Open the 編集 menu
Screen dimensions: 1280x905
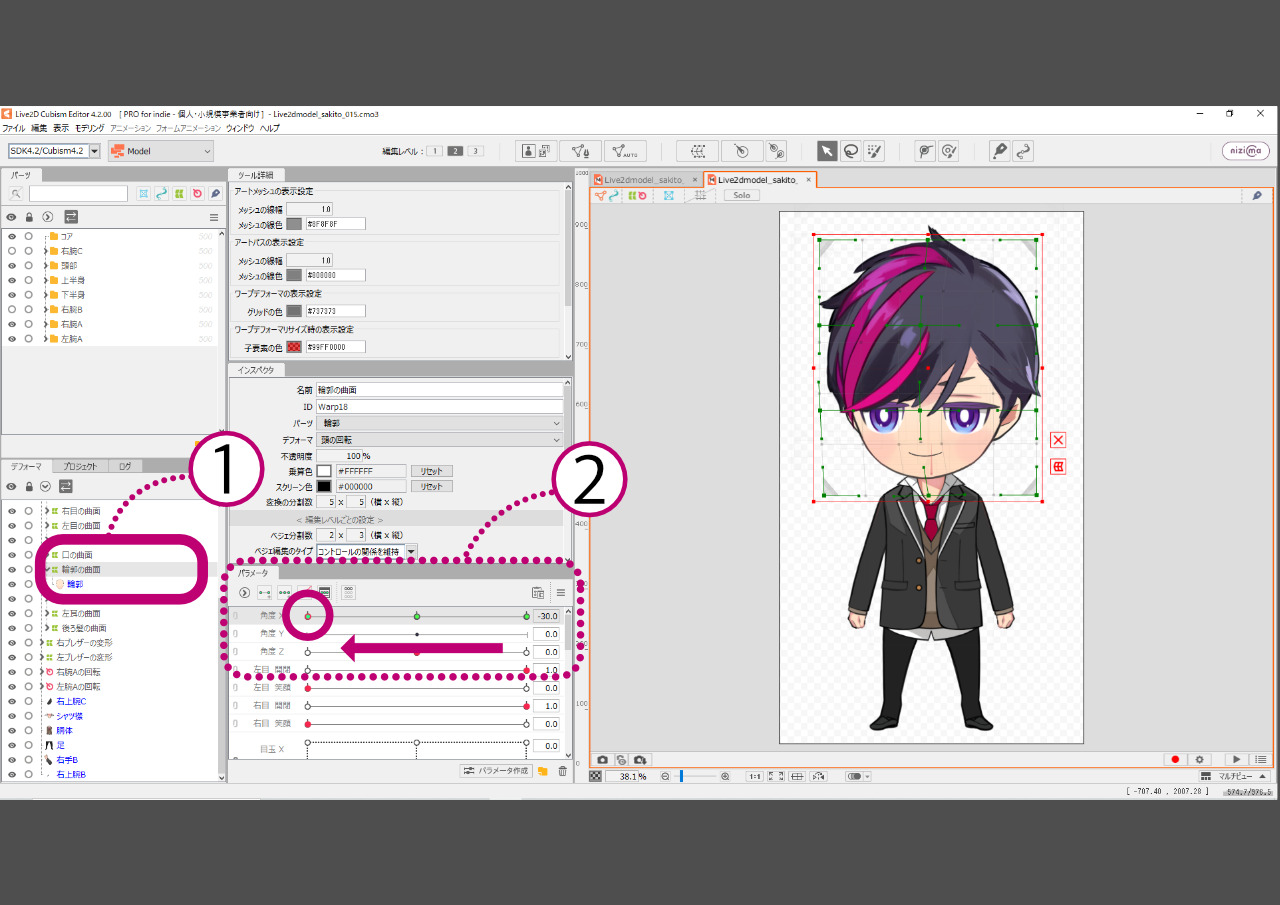click(x=39, y=128)
